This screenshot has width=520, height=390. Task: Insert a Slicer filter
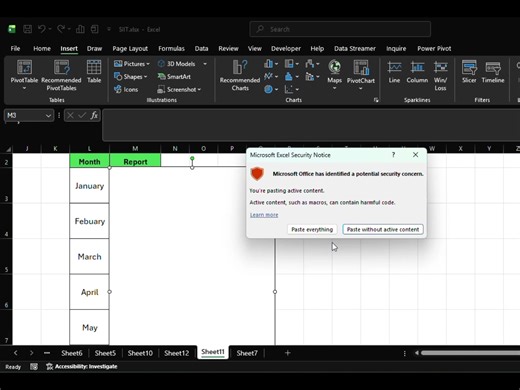[469, 72]
